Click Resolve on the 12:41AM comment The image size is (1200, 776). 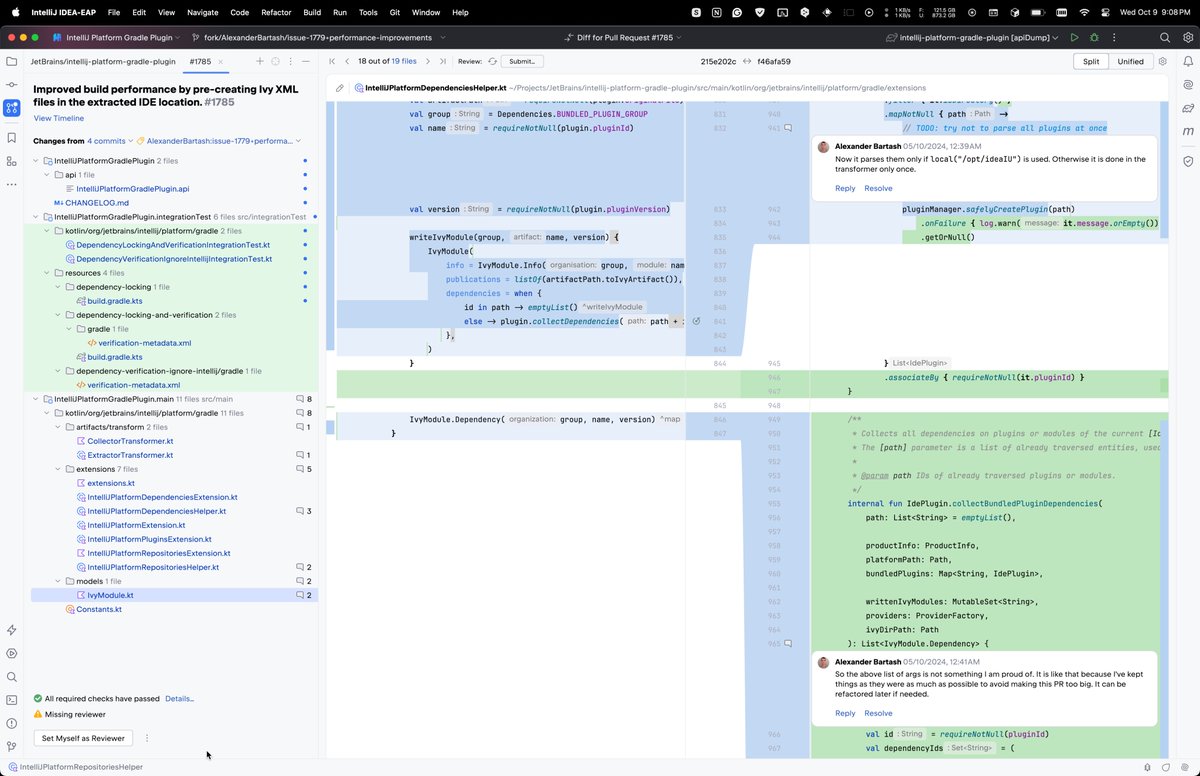(878, 713)
